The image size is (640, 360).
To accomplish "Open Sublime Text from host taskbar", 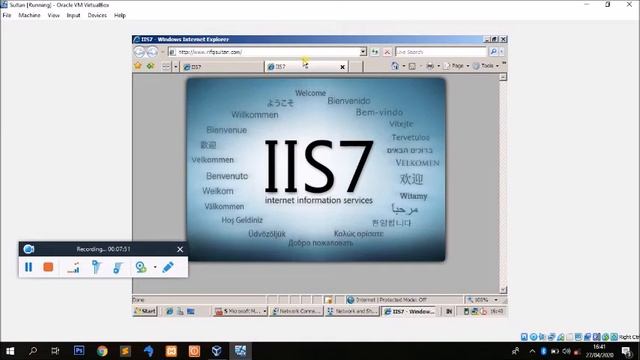I will [x=125, y=351].
